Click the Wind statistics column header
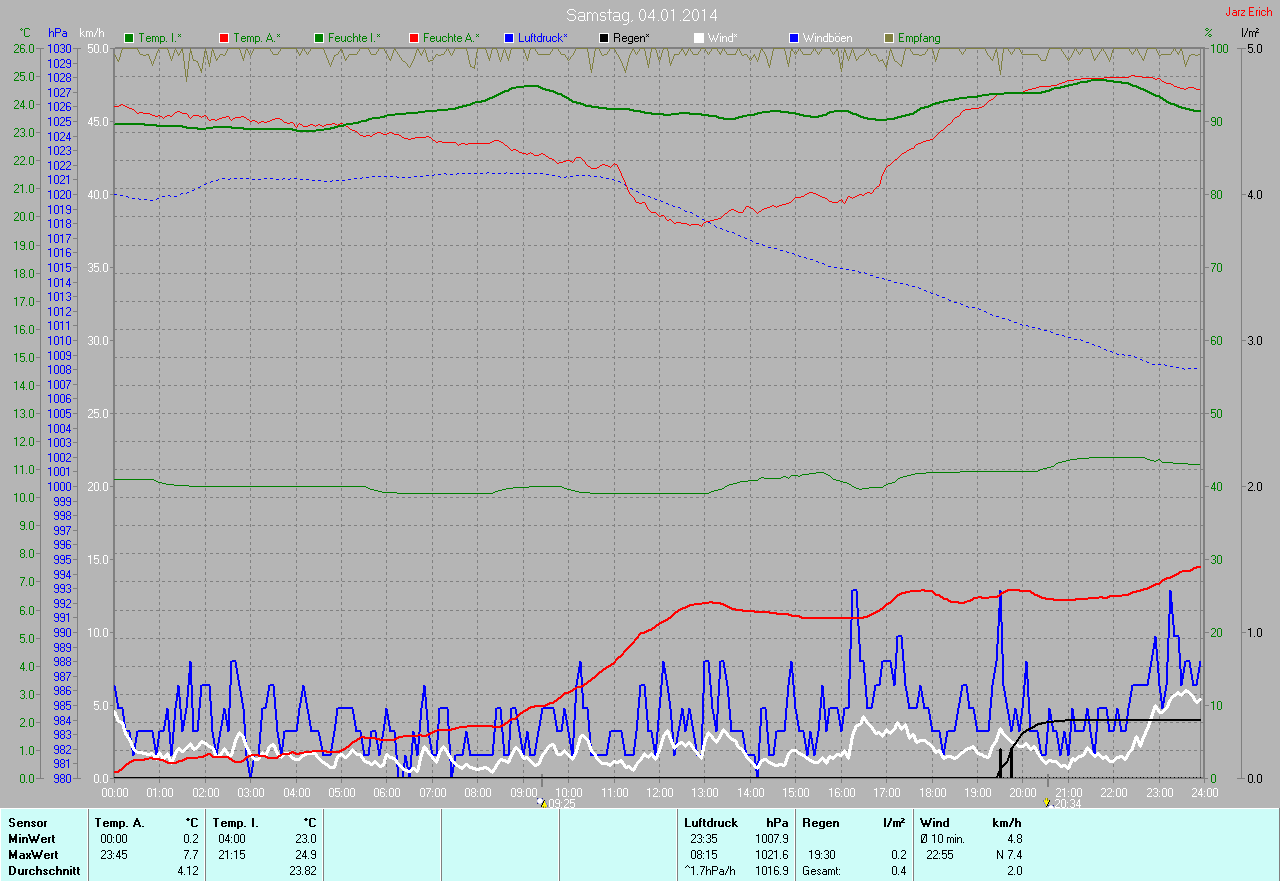This screenshot has height=881, width=1280. click(934, 822)
